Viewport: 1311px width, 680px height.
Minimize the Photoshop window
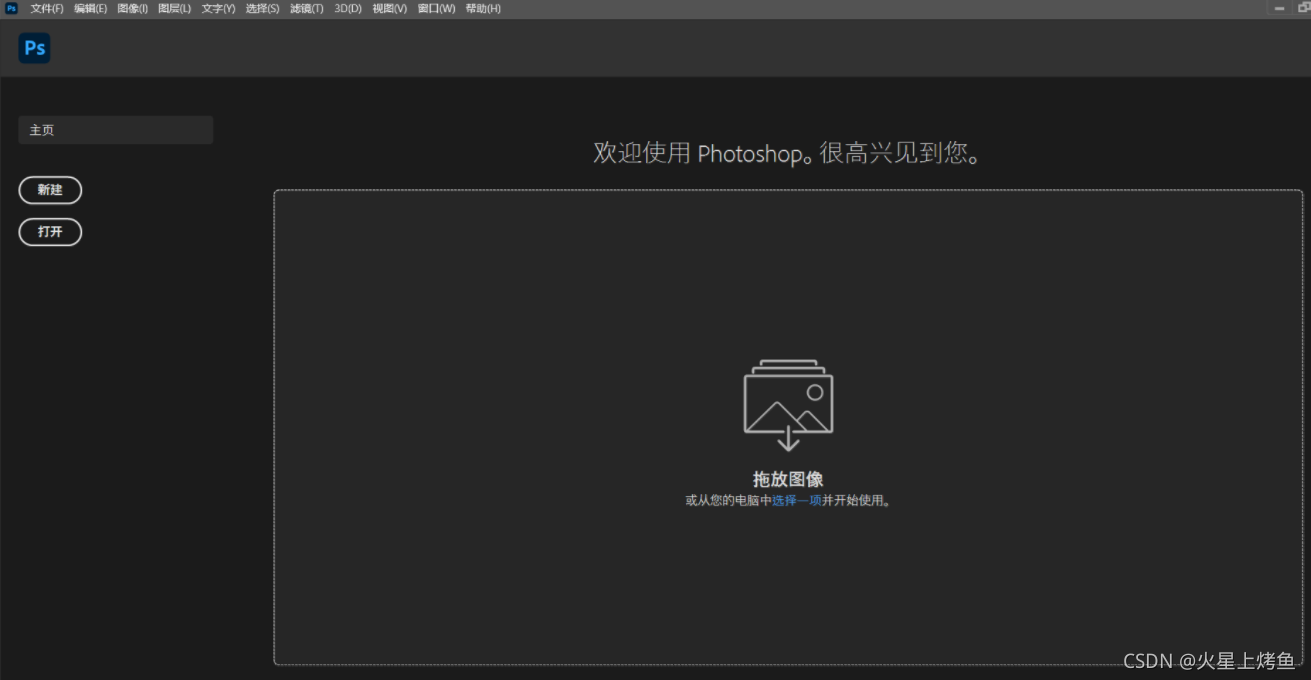click(1280, 8)
